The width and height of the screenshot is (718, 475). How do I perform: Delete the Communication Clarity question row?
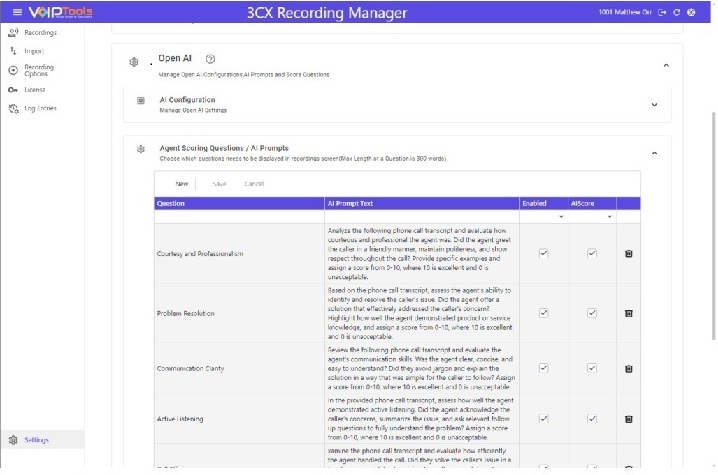point(629,369)
